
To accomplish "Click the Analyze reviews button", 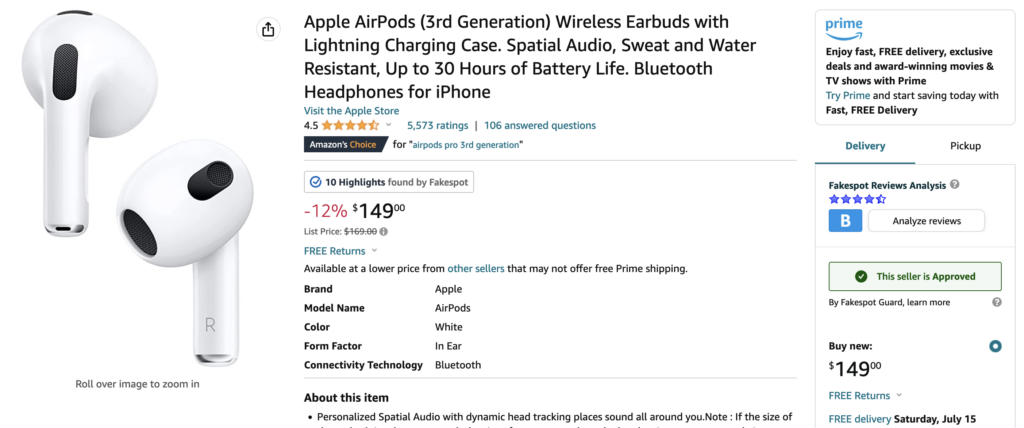I will (x=926, y=221).
